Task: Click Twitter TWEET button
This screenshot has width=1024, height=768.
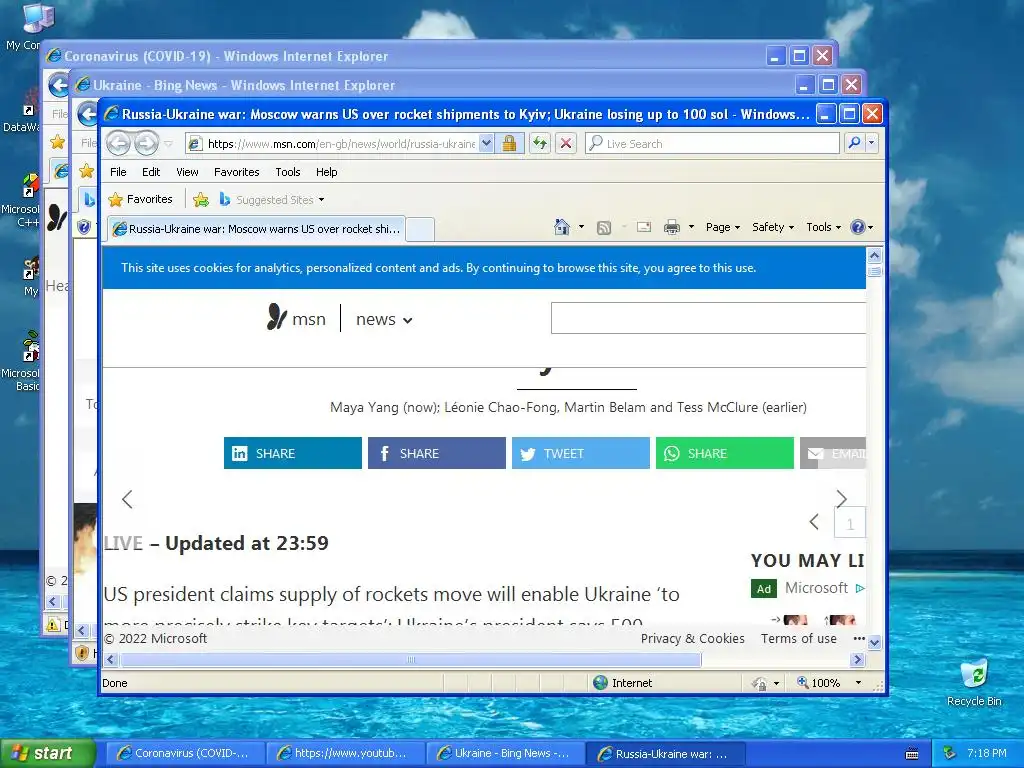Action: coord(581,453)
